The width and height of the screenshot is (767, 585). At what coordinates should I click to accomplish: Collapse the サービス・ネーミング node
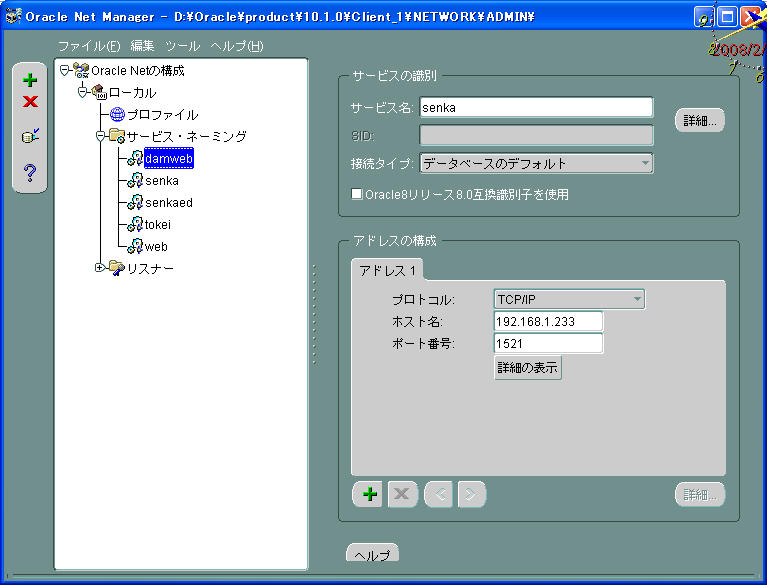click(x=100, y=136)
